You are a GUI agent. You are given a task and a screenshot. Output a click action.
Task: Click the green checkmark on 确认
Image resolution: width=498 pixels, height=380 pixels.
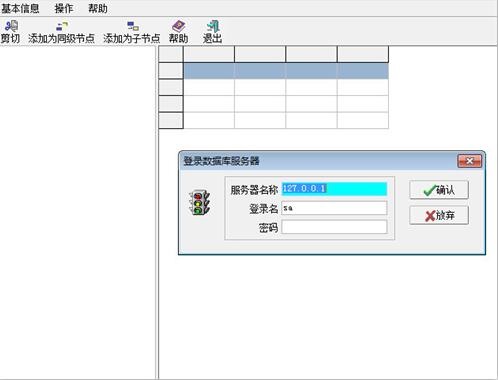tap(429, 190)
